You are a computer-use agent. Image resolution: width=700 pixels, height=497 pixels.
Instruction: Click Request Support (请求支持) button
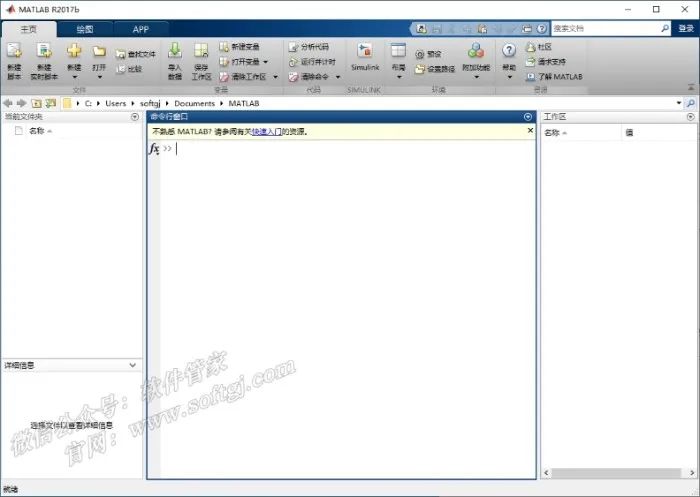[546, 62]
